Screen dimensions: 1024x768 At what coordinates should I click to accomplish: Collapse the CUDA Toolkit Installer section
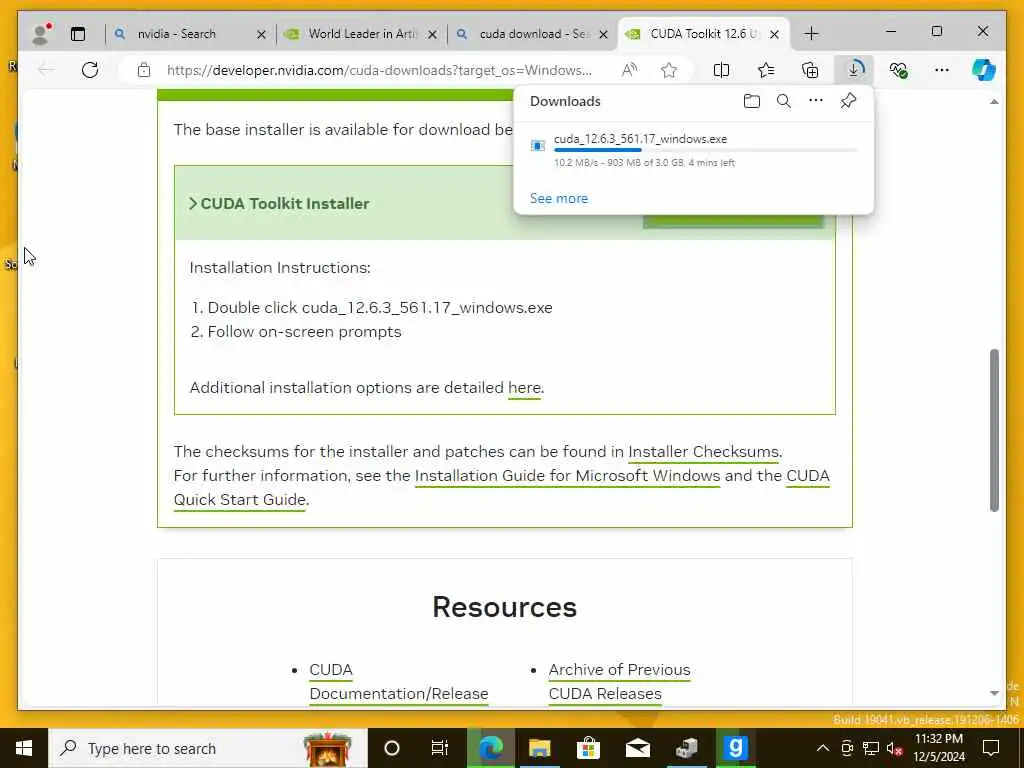pyautogui.click(x=280, y=204)
